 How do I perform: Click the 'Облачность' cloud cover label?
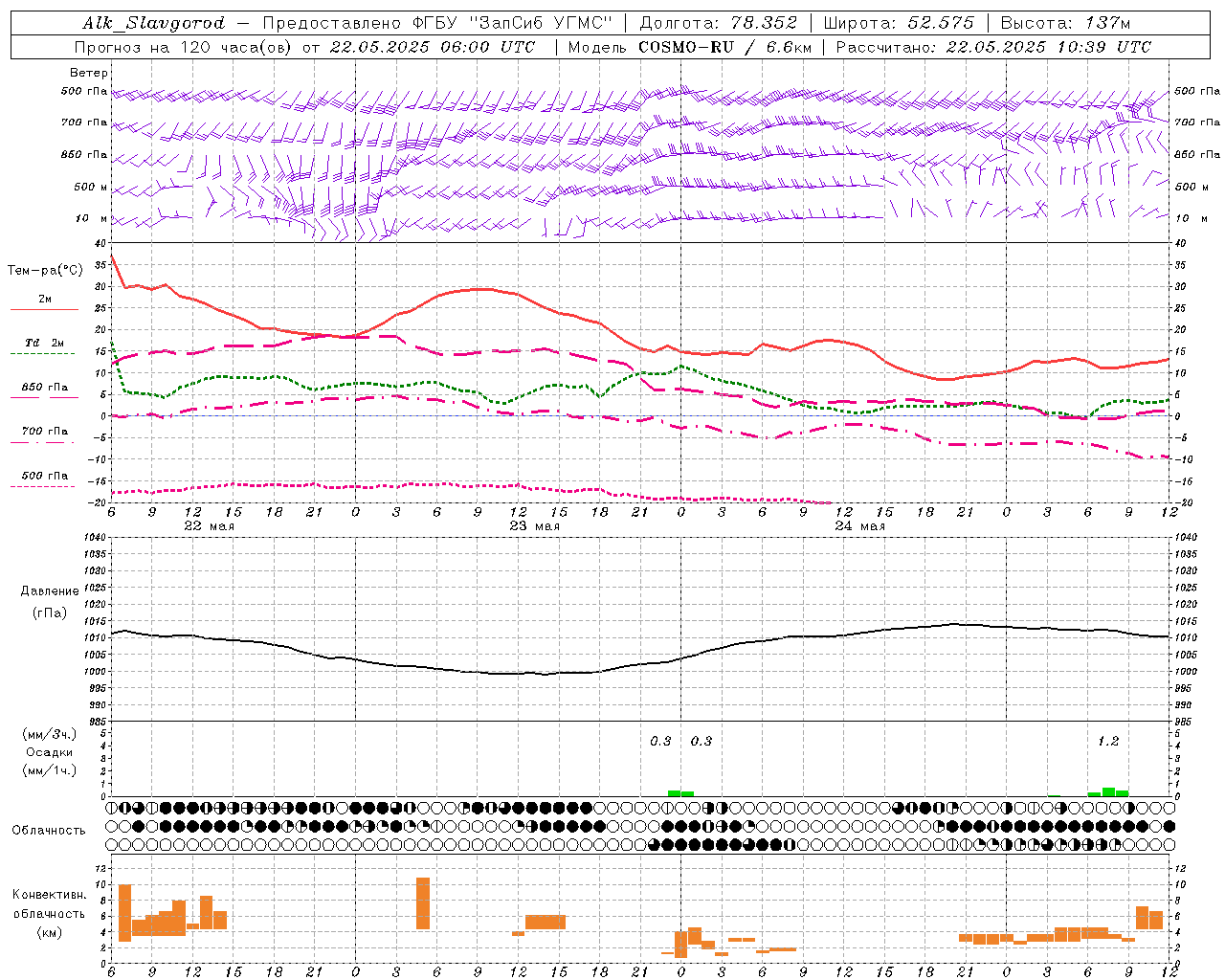[x=49, y=831]
